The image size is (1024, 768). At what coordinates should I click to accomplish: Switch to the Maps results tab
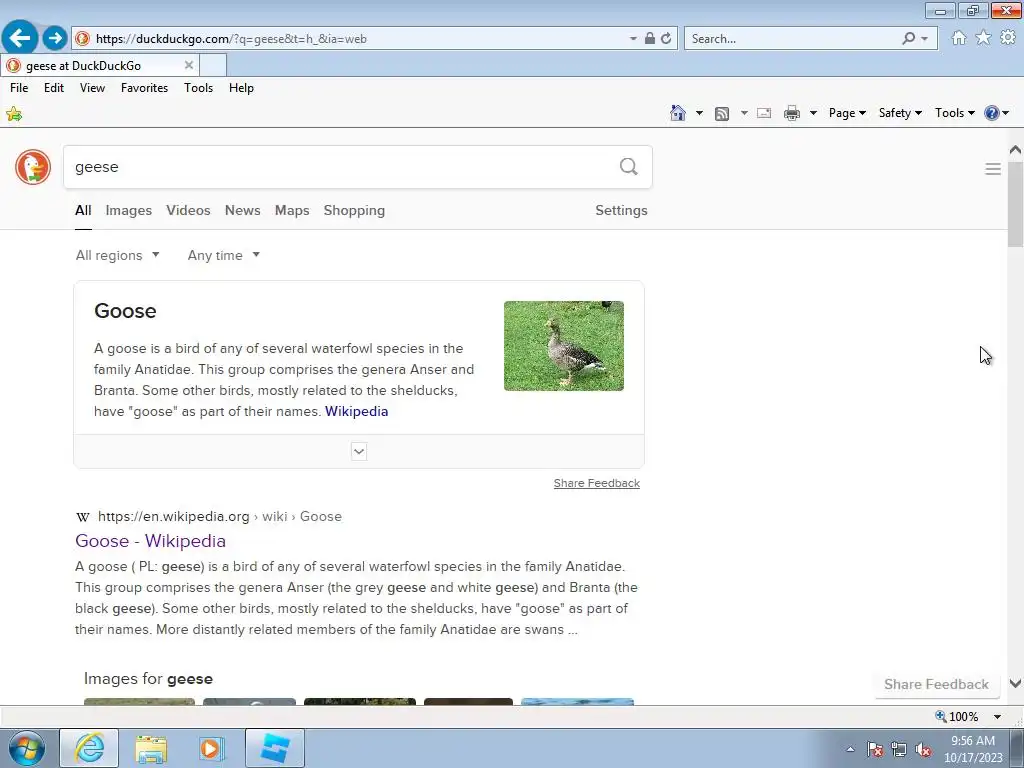[292, 210]
